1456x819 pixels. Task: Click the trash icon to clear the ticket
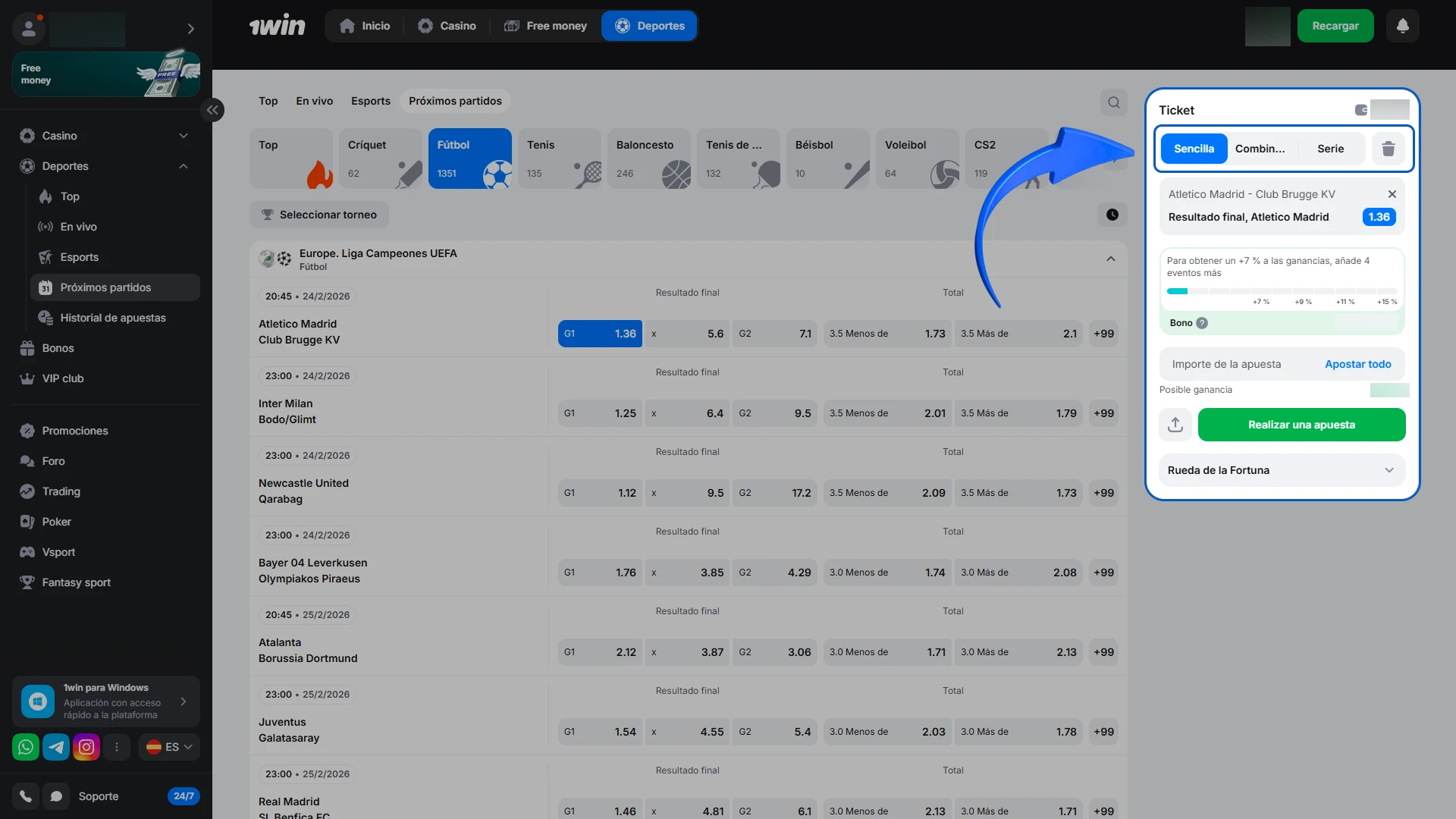(1388, 149)
